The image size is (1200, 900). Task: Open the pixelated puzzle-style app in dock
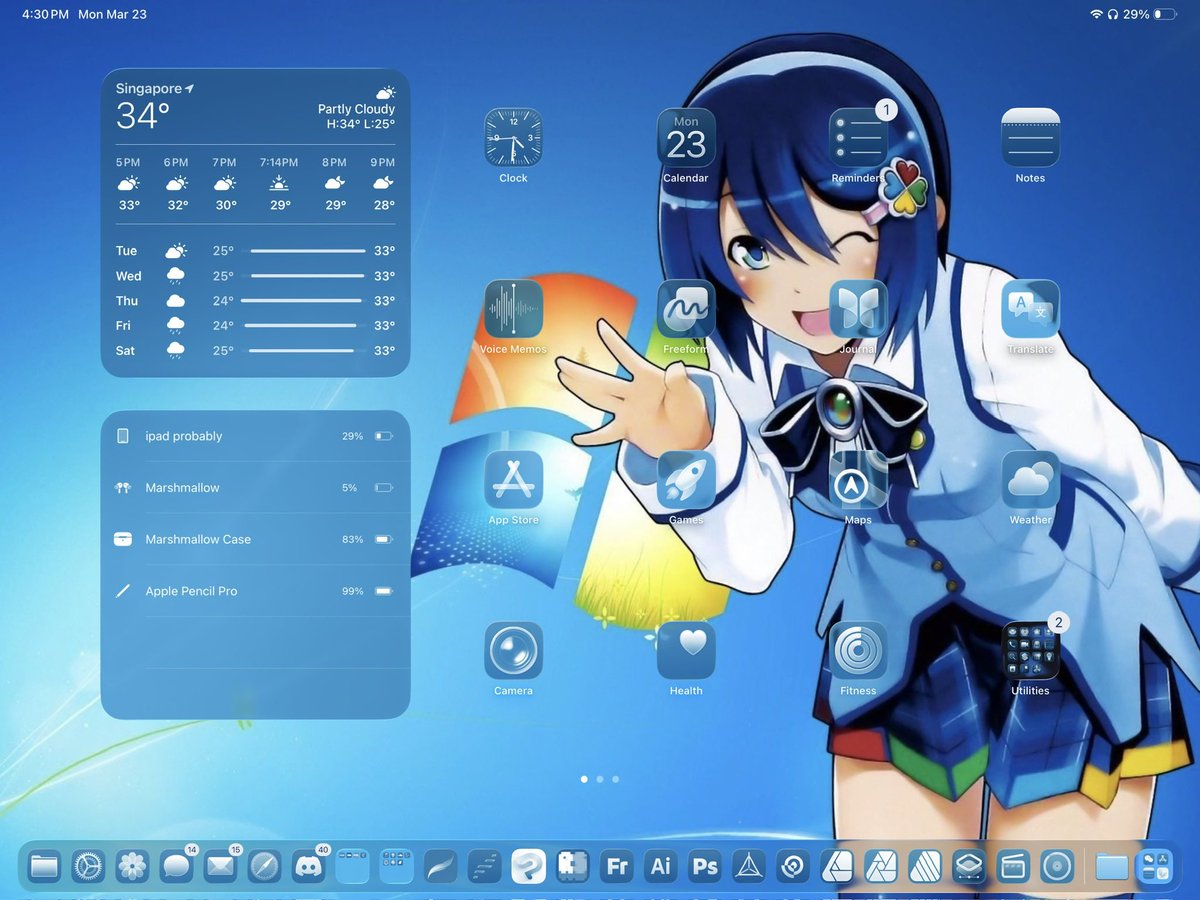pyautogui.click(x=573, y=866)
